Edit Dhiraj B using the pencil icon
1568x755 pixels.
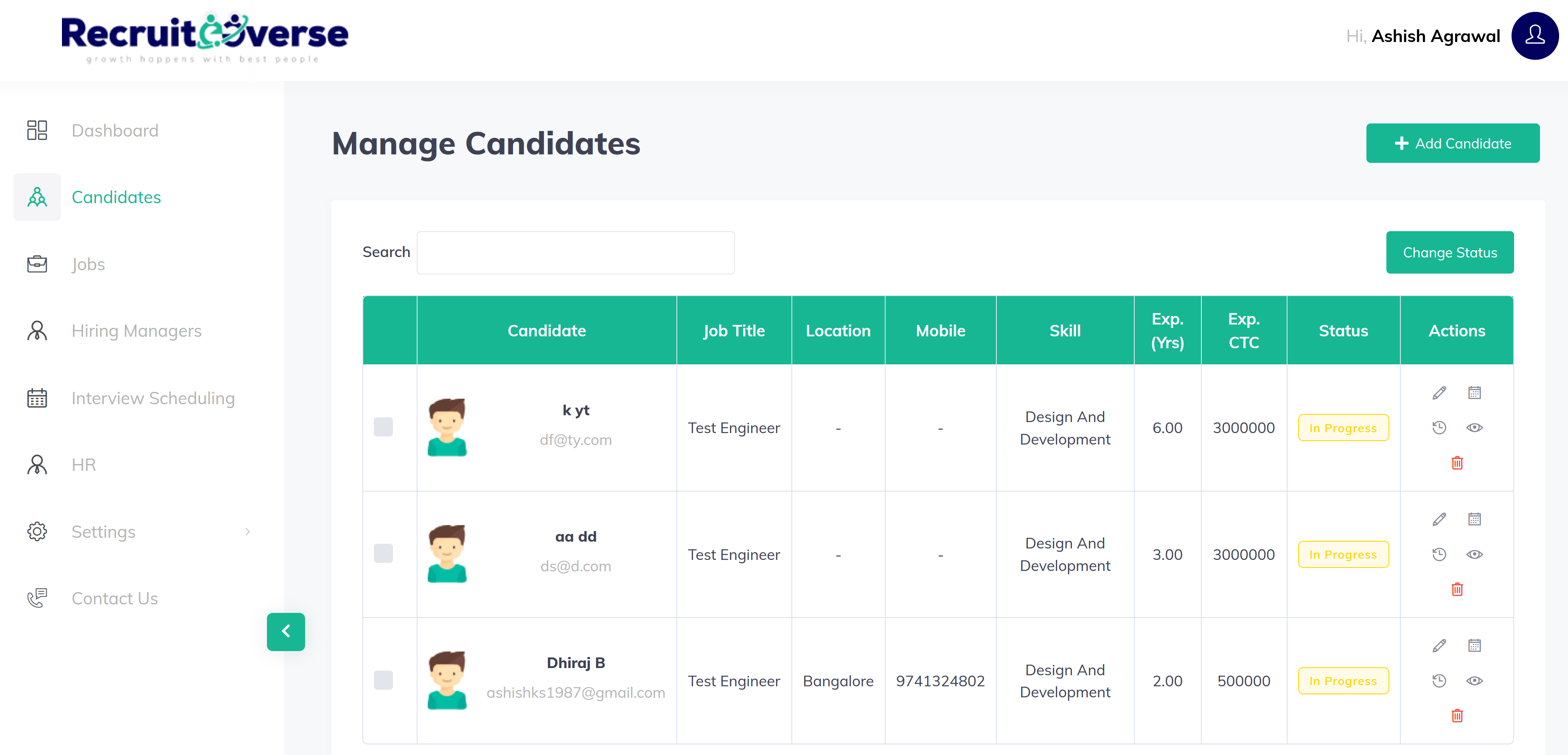coord(1439,646)
